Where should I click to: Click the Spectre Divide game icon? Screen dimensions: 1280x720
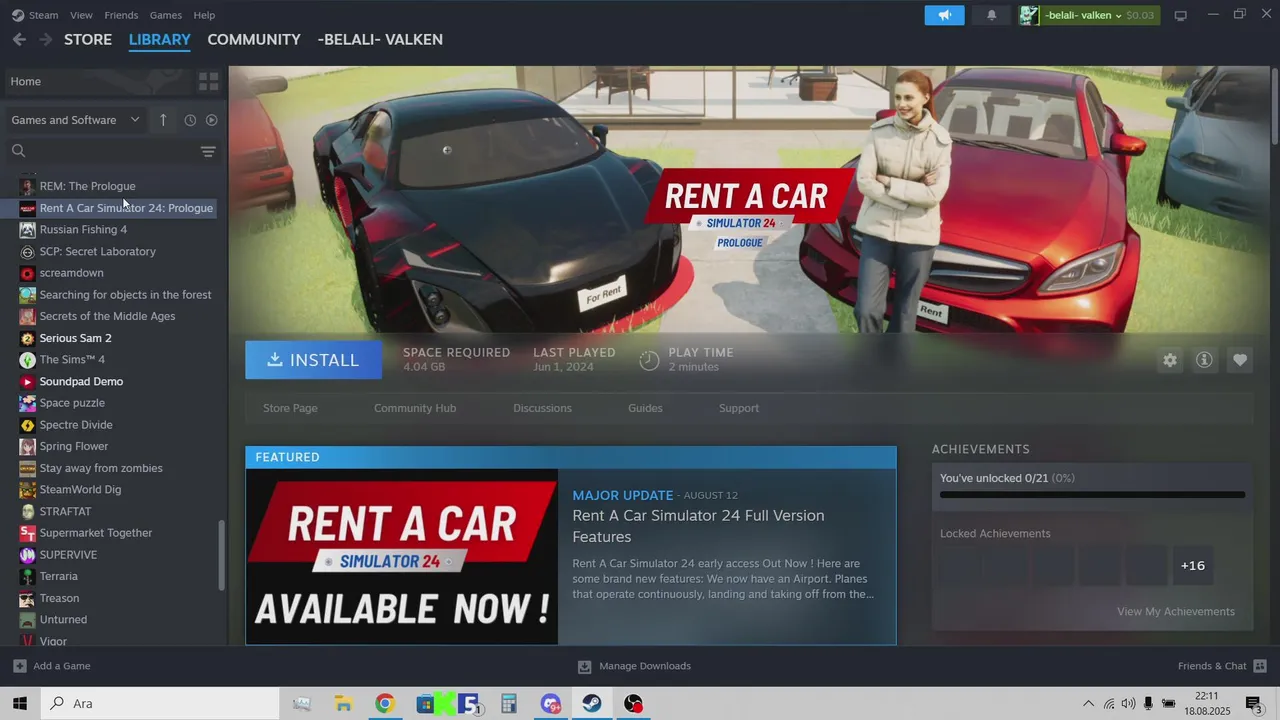[28, 425]
